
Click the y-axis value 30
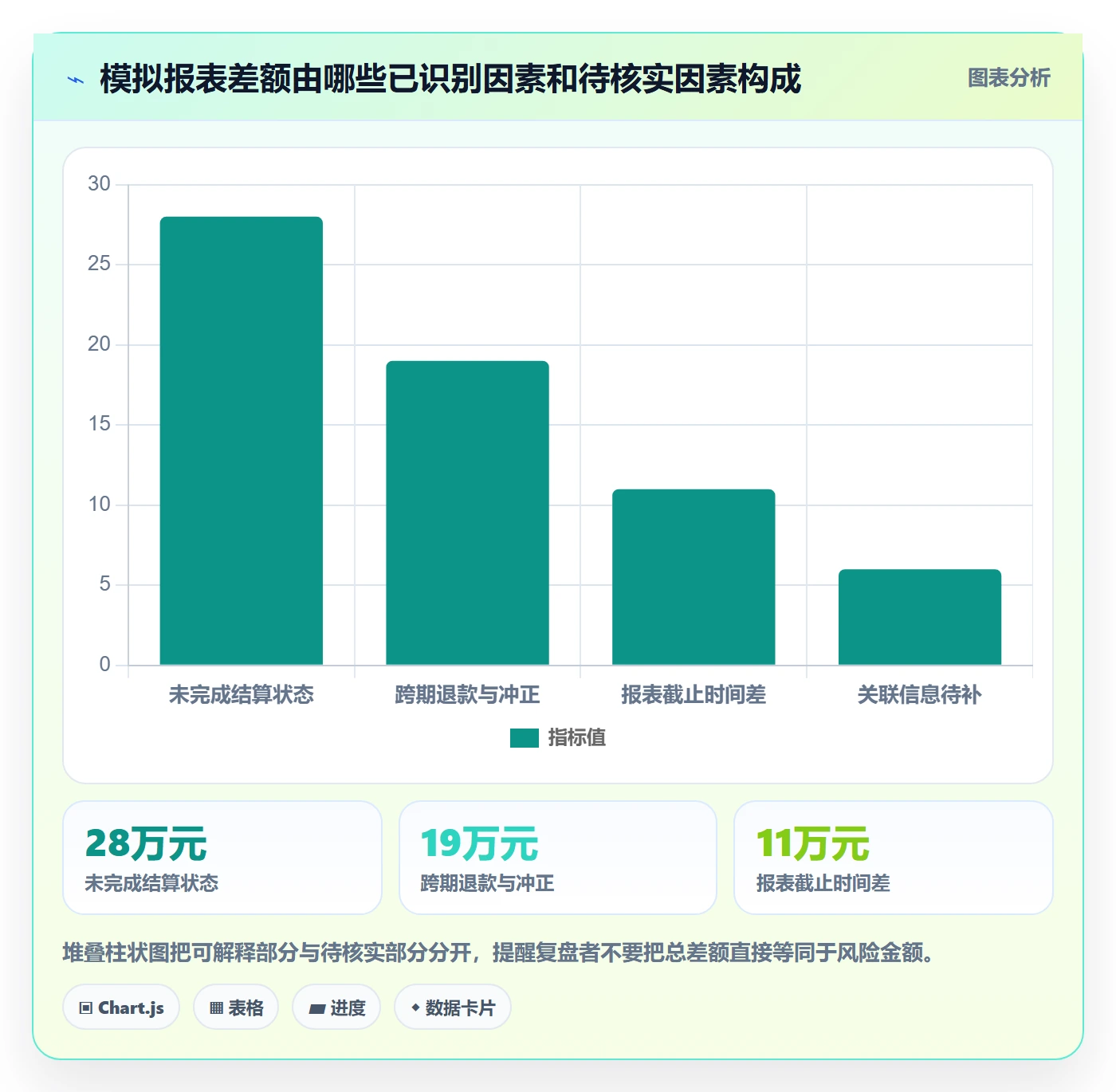(x=100, y=184)
